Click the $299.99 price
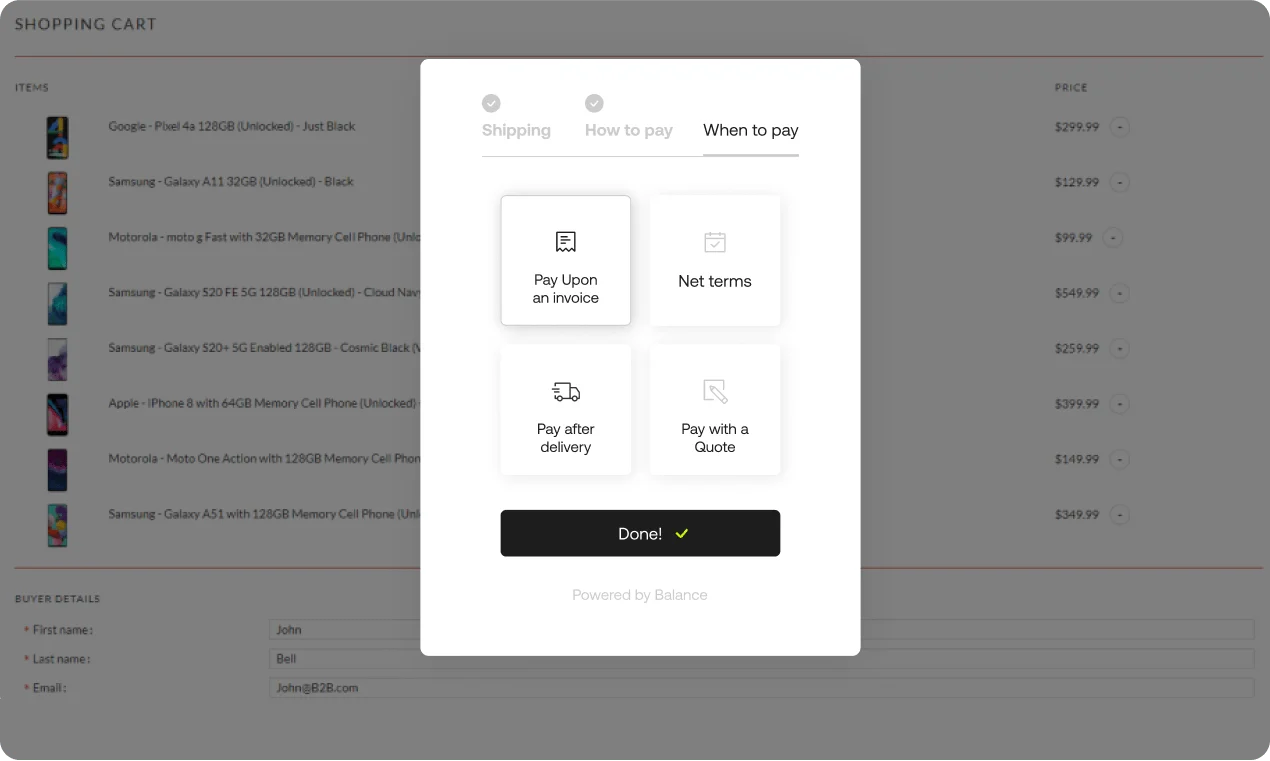 [x=1077, y=127]
